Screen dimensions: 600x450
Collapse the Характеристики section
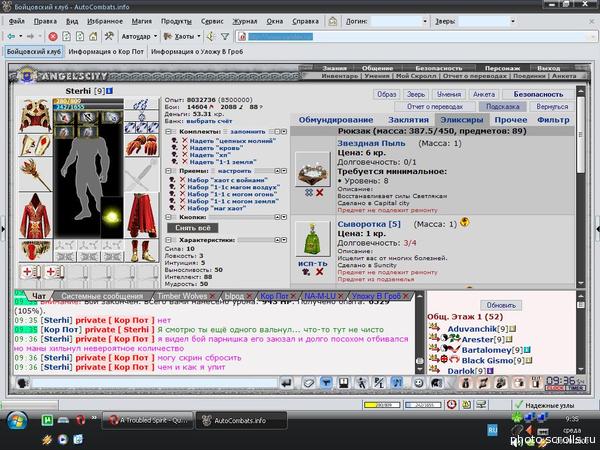pyautogui.click(x=169, y=240)
